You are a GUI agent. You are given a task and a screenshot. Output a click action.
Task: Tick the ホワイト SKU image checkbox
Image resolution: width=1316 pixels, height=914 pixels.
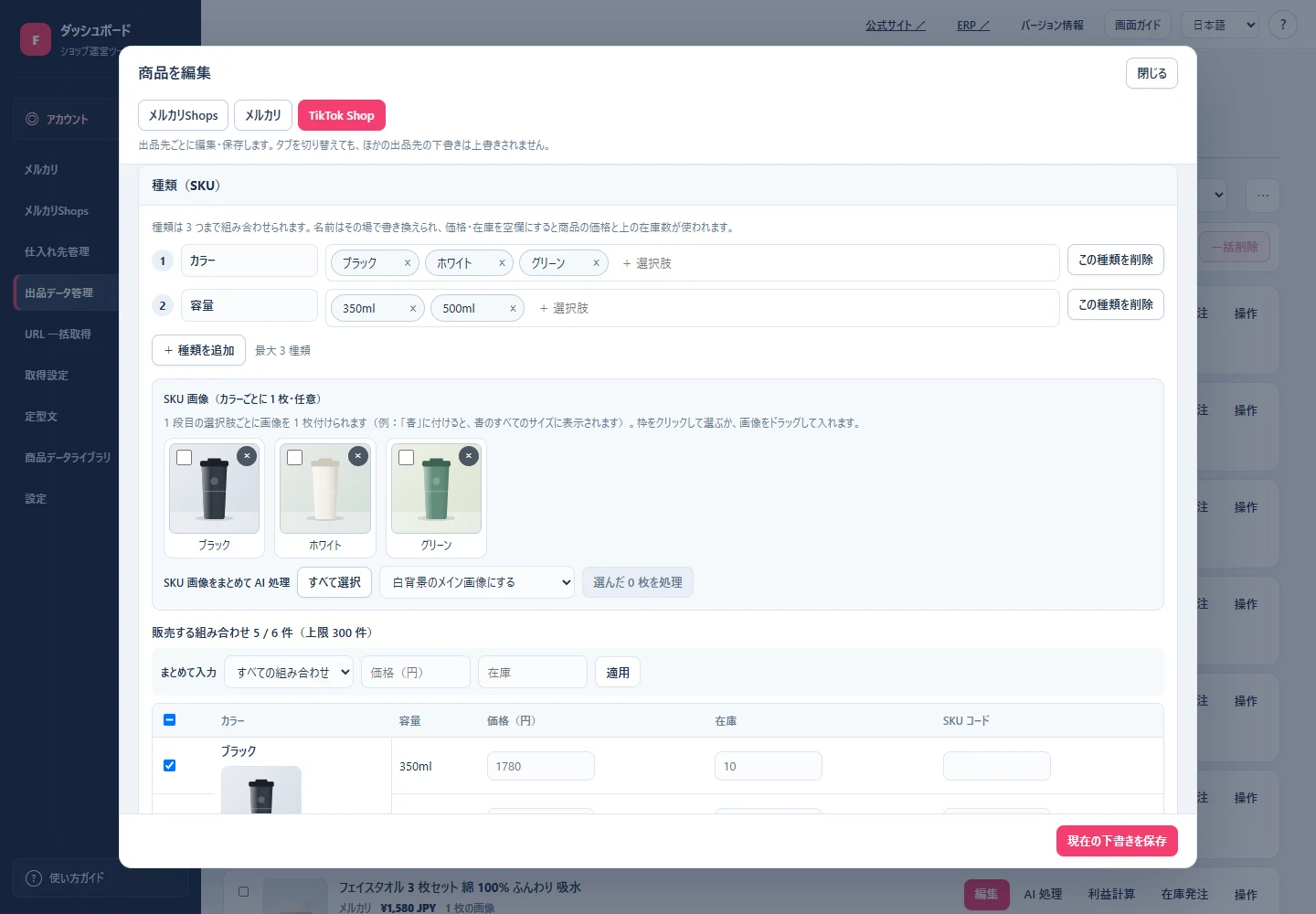click(295, 457)
